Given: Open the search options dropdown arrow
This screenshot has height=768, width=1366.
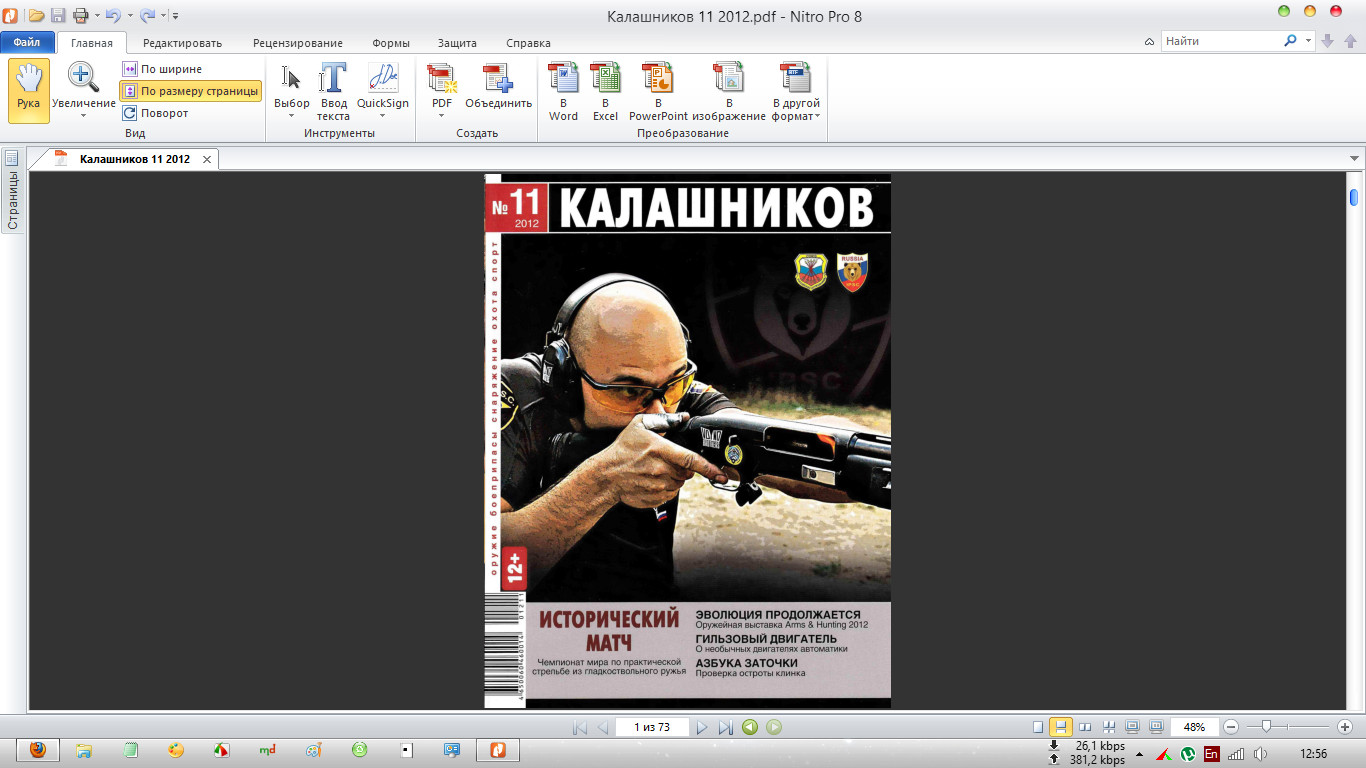Looking at the screenshot, I should click(1309, 41).
